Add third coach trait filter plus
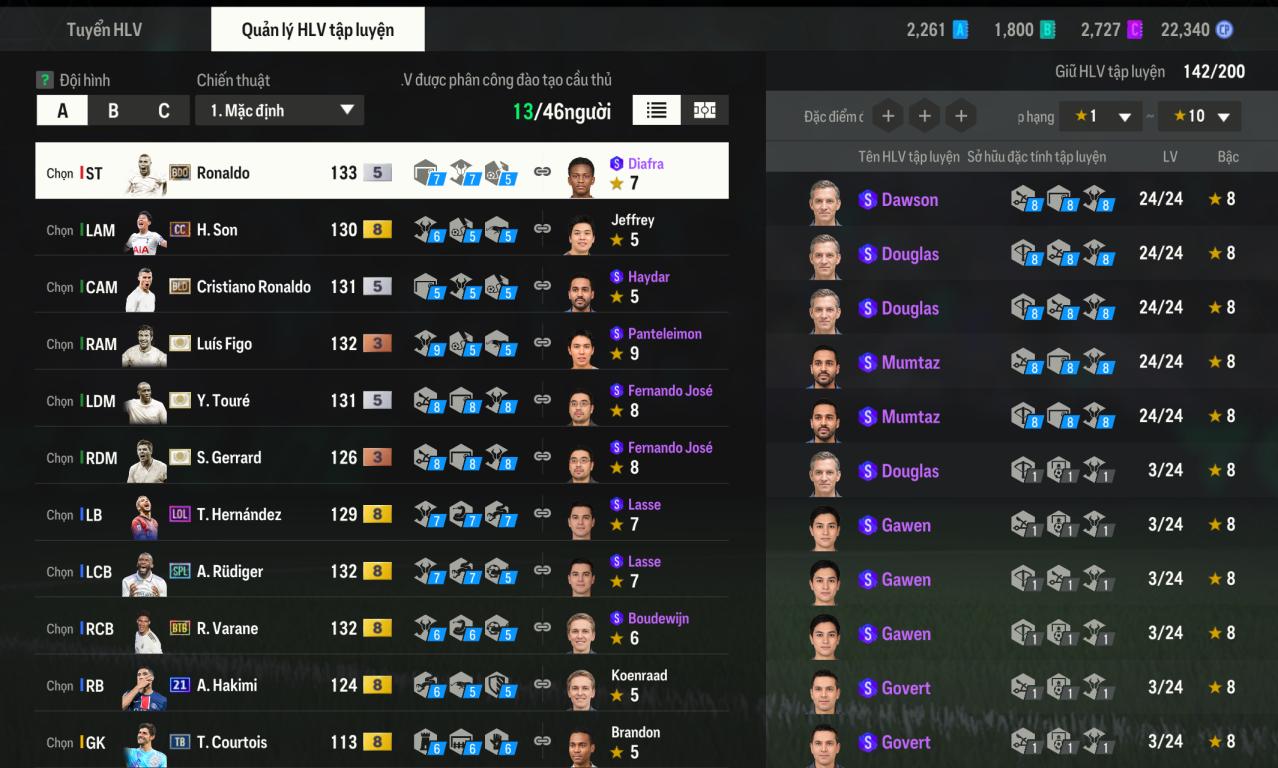This screenshot has height=768, width=1278. (961, 117)
